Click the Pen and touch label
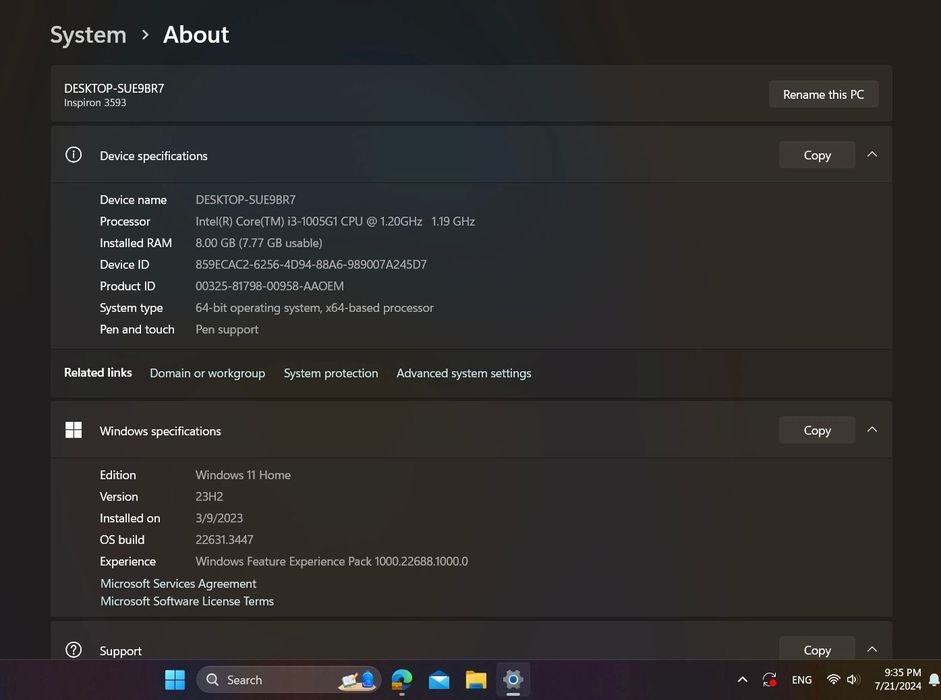Image resolution: width=941 pixels, height=700 pixels. point(137,329)
